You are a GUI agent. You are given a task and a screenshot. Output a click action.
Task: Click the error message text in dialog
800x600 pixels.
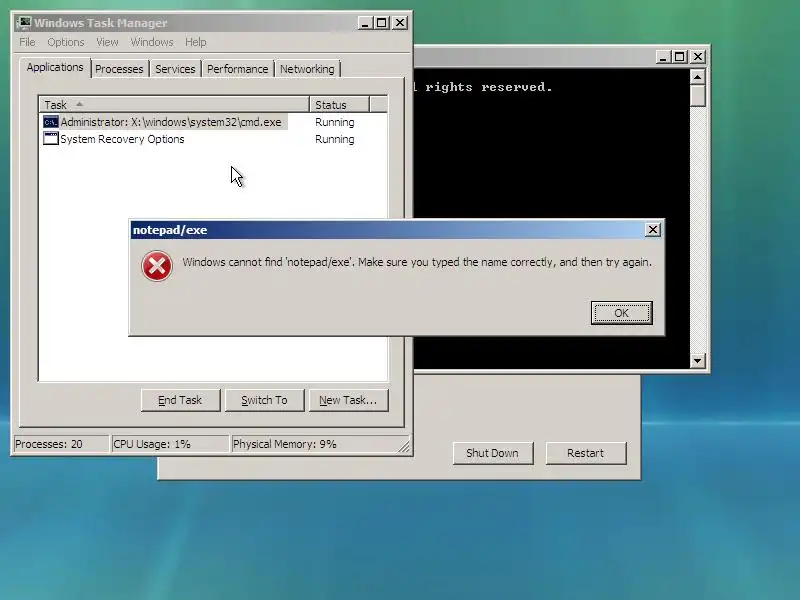pyautogui.click(x=417, y=262)
